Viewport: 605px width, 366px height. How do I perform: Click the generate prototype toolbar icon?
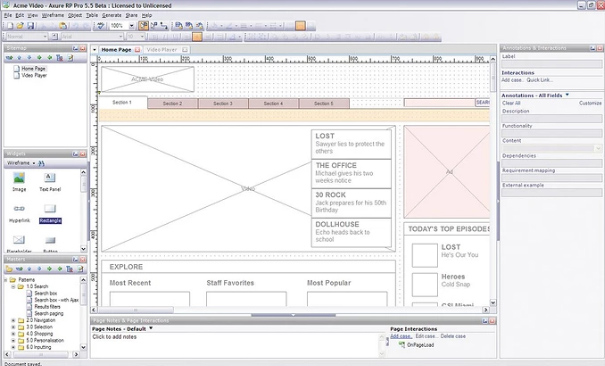point(179,26)
